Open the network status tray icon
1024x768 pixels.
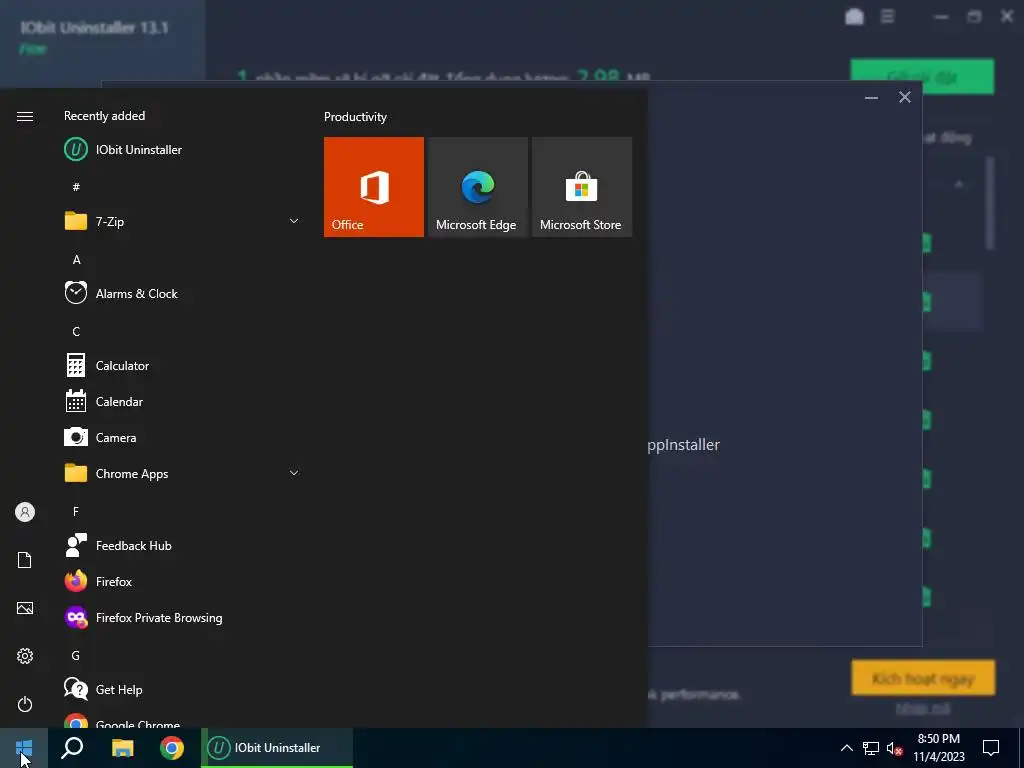(x=871, y=748)
